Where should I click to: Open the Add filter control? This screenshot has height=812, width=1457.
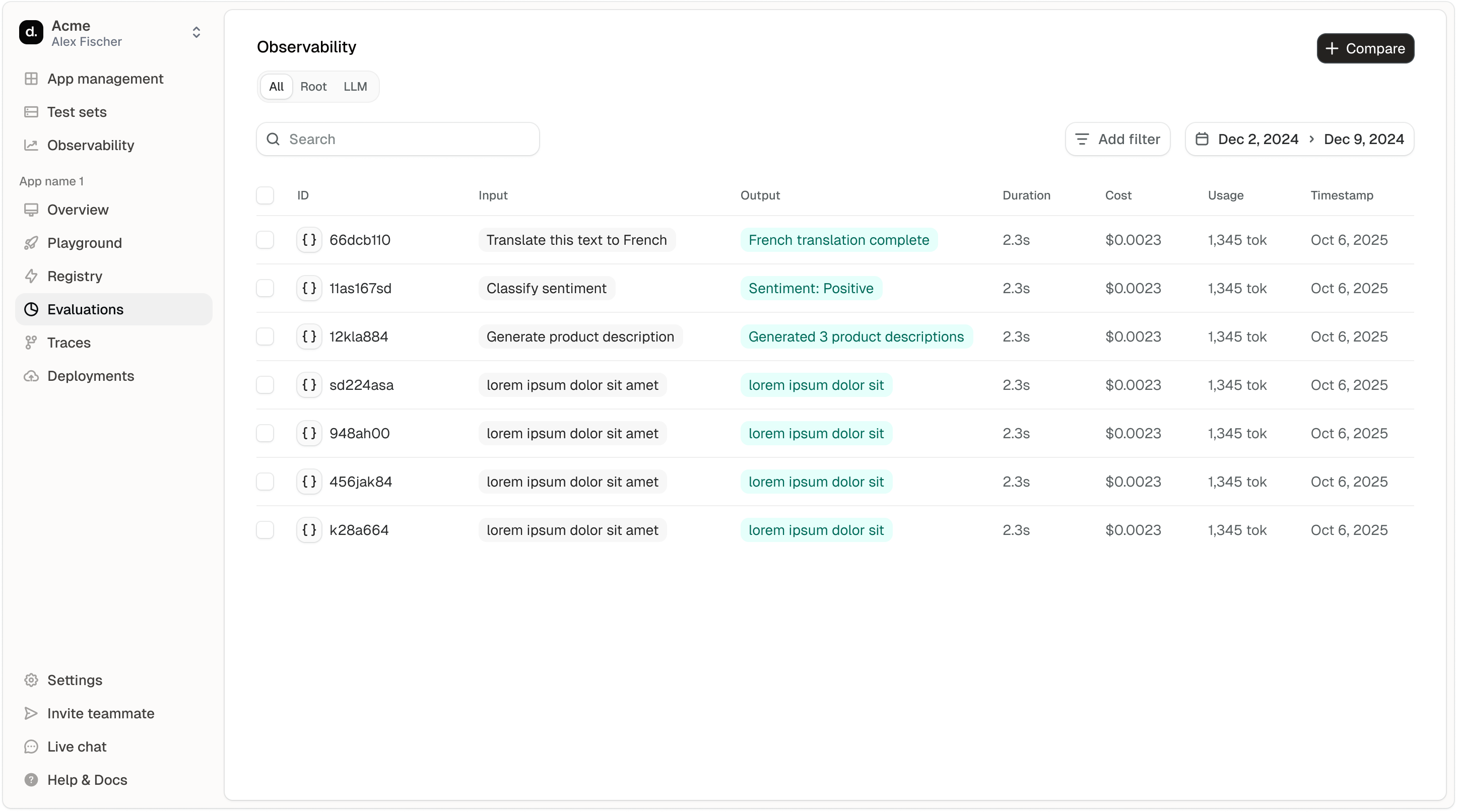tap(1116, 139)
